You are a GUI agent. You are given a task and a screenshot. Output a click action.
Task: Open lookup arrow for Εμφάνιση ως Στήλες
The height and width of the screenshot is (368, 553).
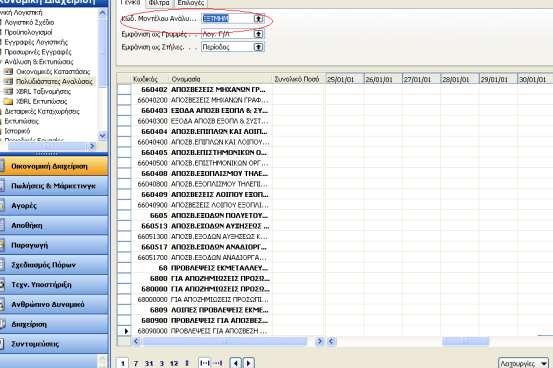coord(259,47)
